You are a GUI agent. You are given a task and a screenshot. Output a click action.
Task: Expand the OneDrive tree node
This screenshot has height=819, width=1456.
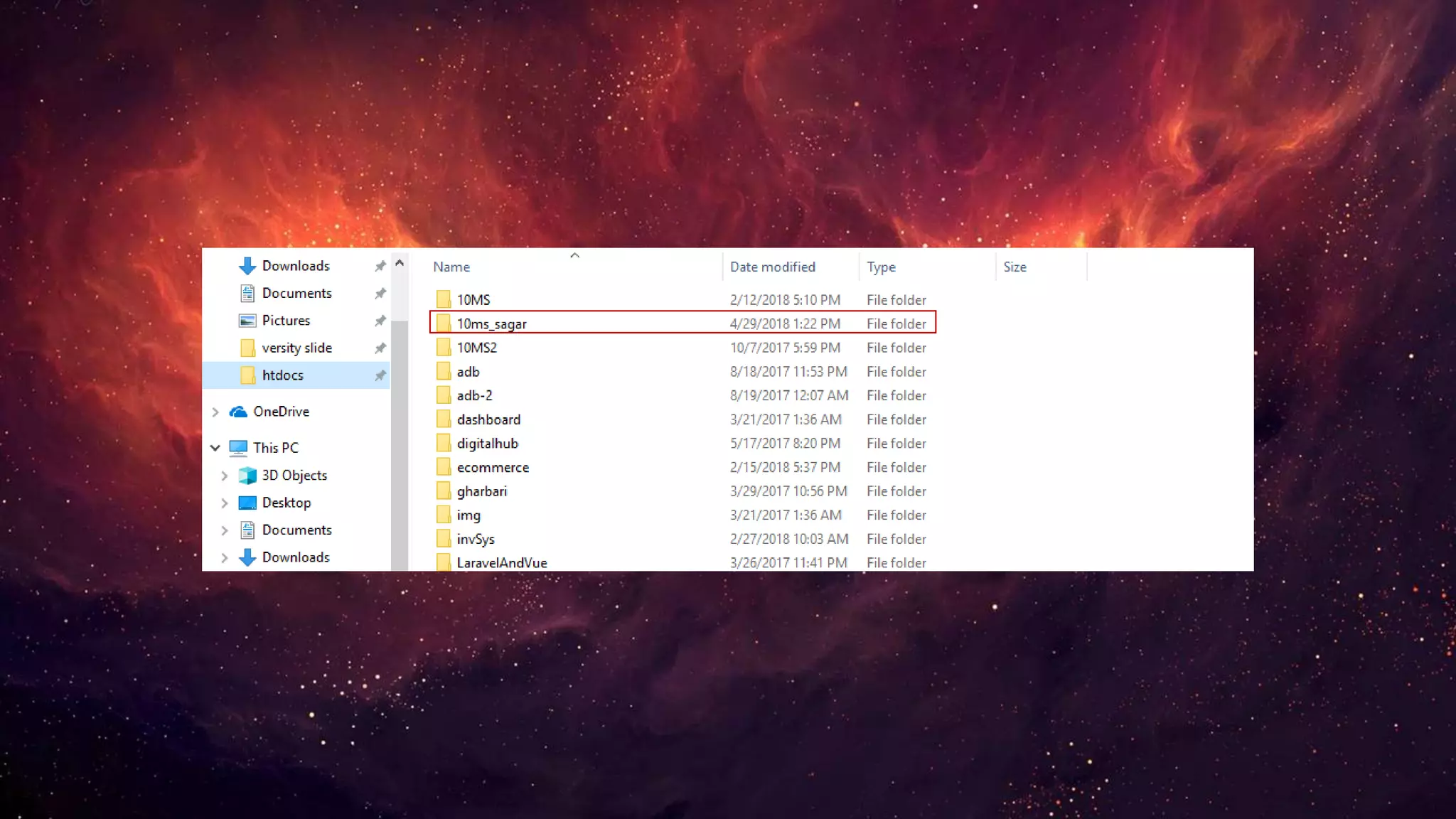(x=215, y=412)
